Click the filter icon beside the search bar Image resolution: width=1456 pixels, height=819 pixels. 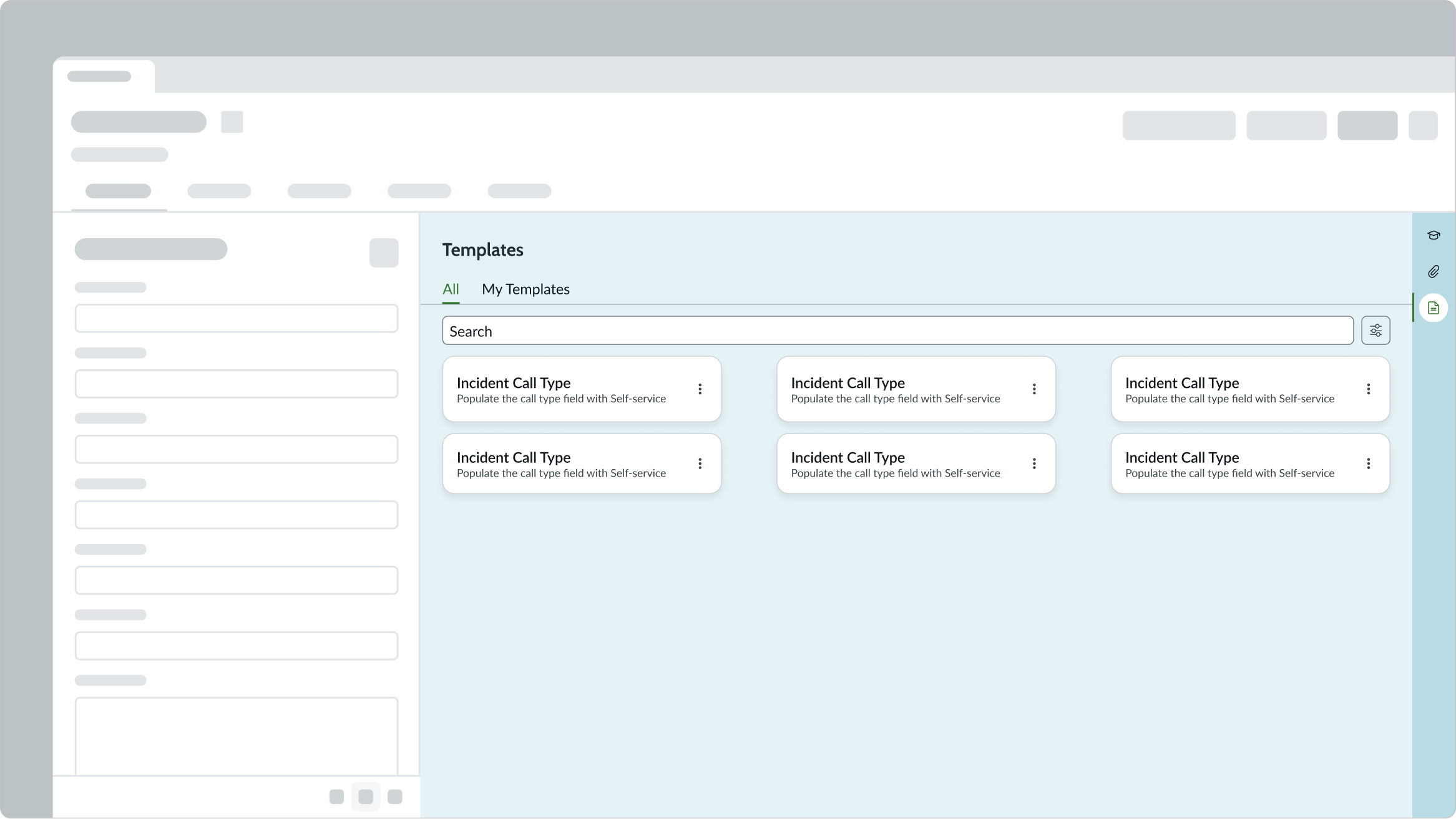click(x=1375, y=330)
